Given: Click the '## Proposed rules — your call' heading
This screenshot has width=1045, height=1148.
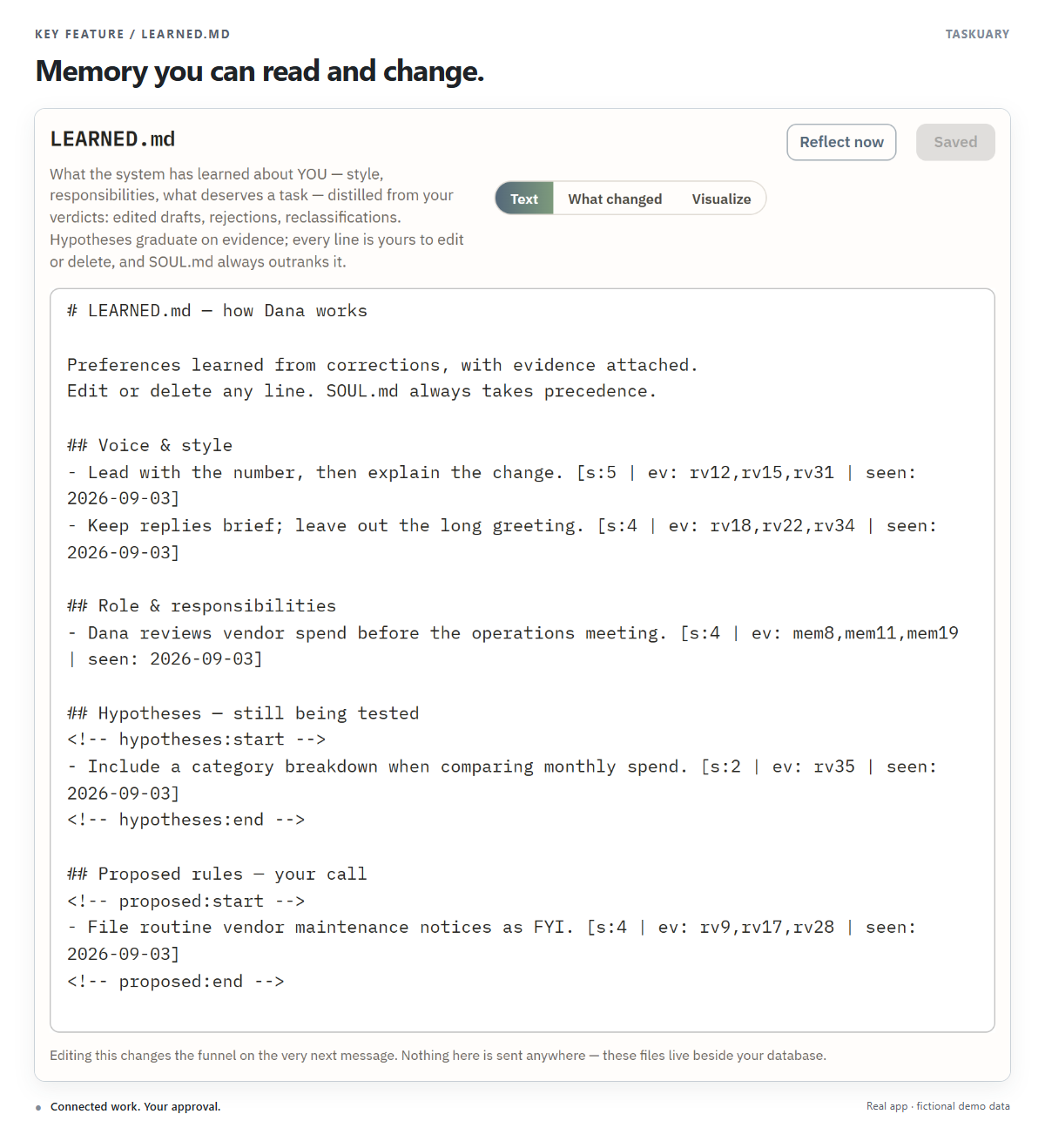Looking at the screenshot, I should [x=217, y=874].
